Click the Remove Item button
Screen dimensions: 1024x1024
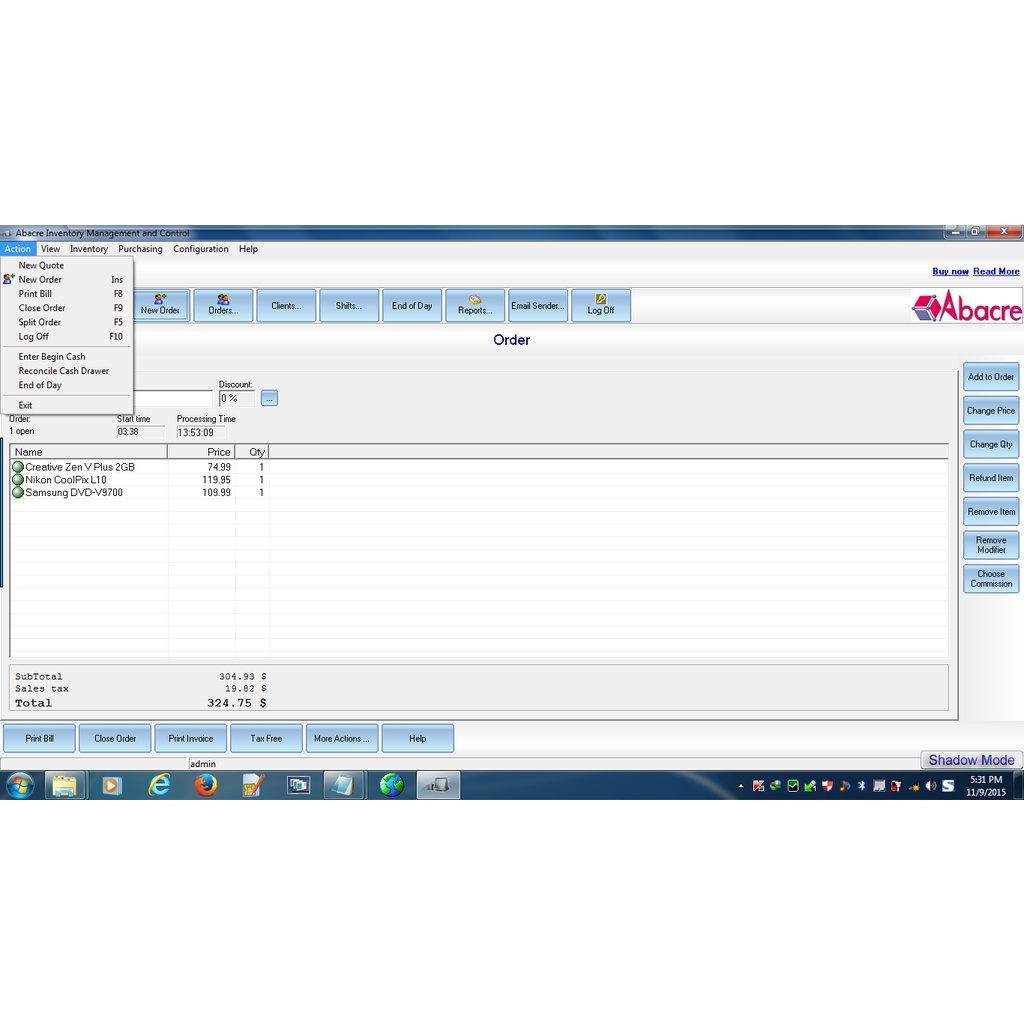(x=991, y=512)
